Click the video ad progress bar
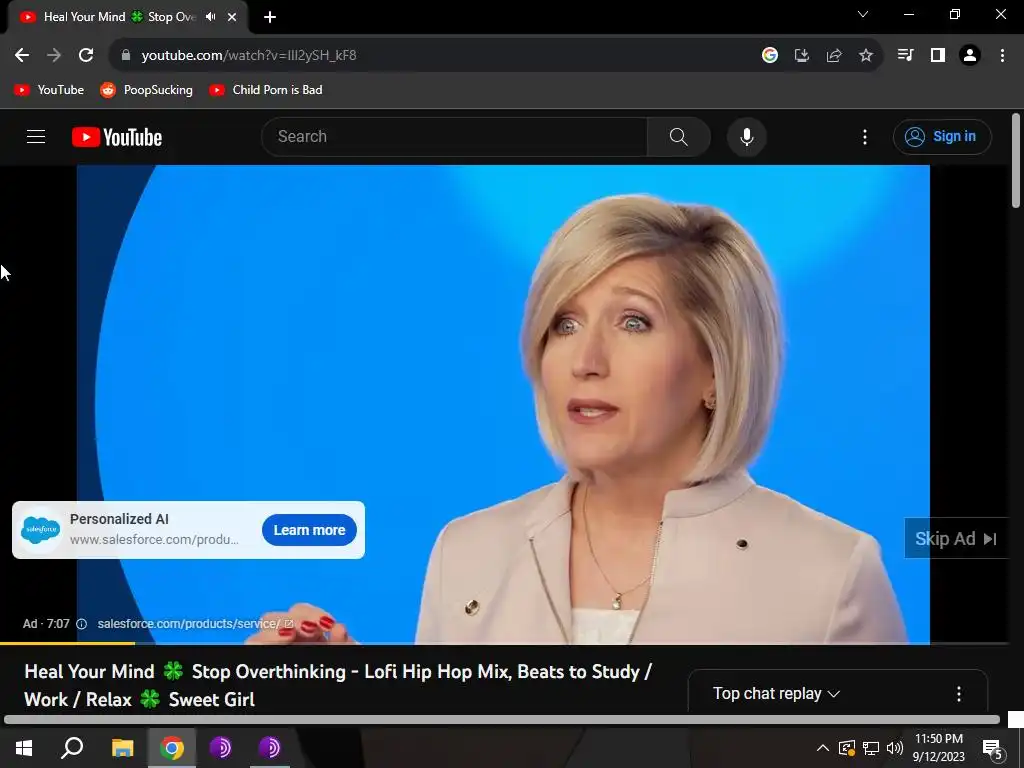1024x768 pixels. [504, 644]
